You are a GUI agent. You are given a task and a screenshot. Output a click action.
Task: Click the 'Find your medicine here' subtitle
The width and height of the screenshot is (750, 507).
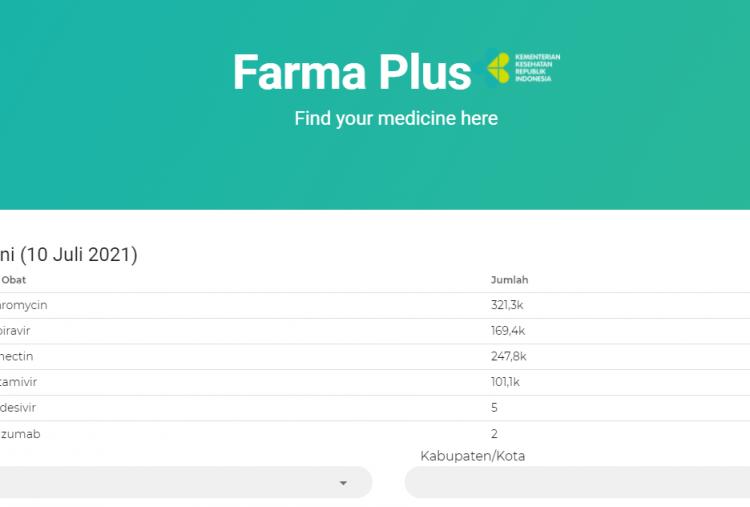pos(396,118)
